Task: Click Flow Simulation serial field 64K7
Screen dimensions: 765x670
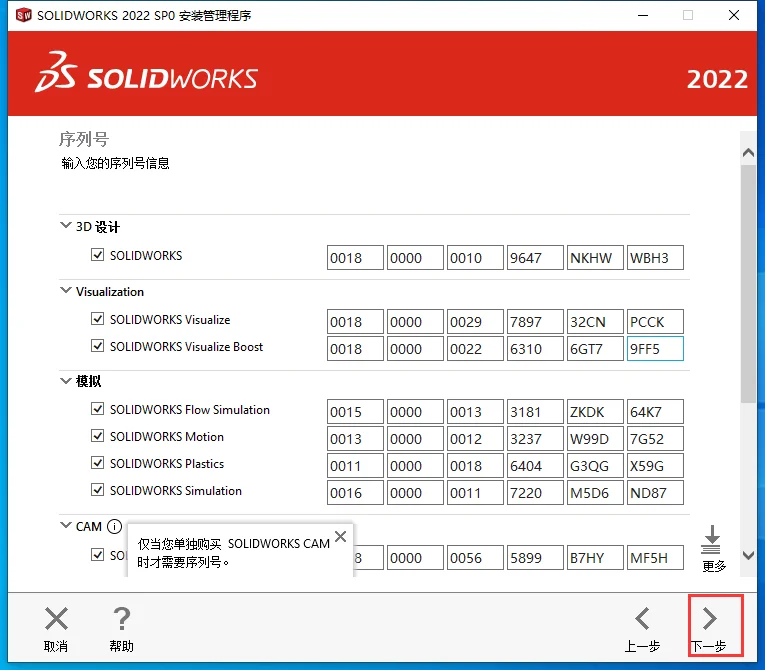Action: [x=655, y=412]
